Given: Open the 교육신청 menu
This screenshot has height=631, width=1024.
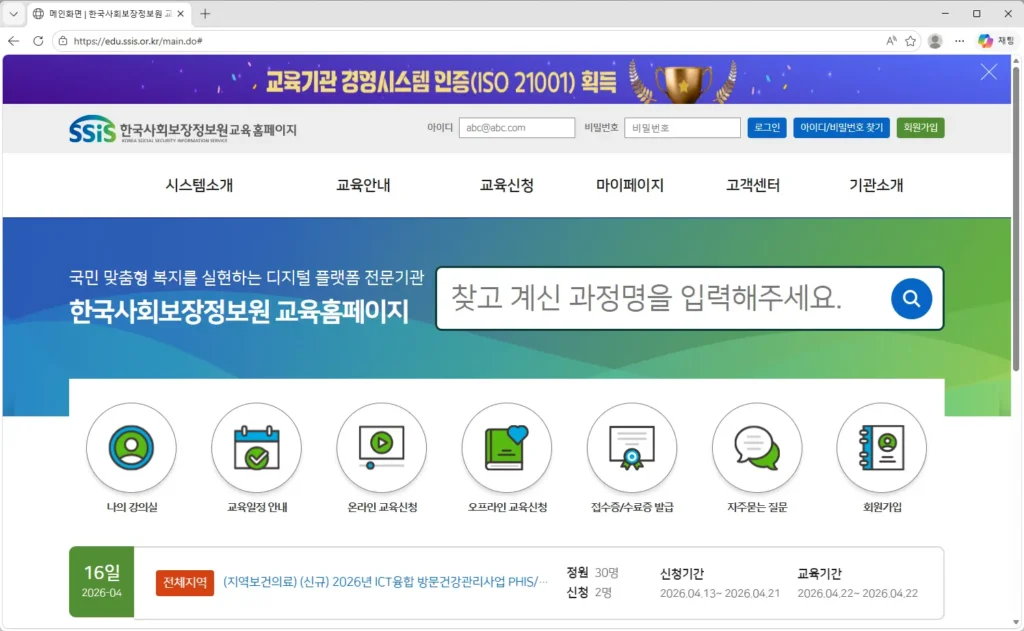Looking at the screenshot, I should (x=507, y=185).
